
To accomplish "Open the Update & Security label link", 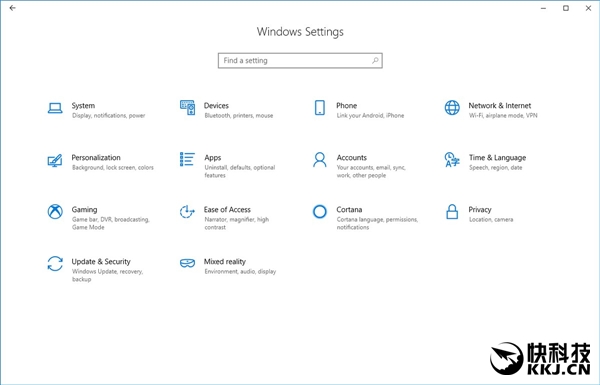I will (x=101, y=261).
